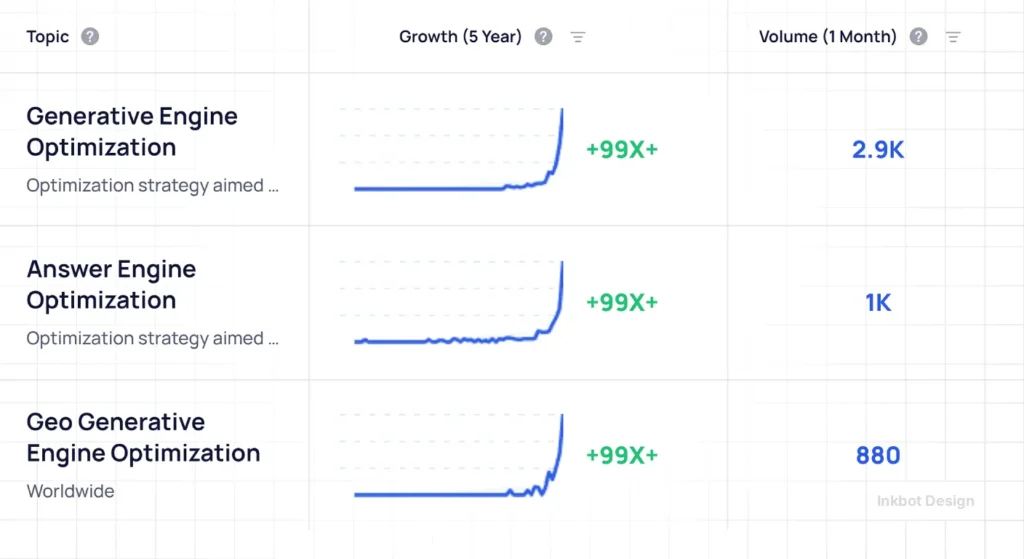Image resolution: width=1024 pixels, height=559 pixels.
Task: Click the help icon beside Growth (5 Year)
Action: [543, 37]
